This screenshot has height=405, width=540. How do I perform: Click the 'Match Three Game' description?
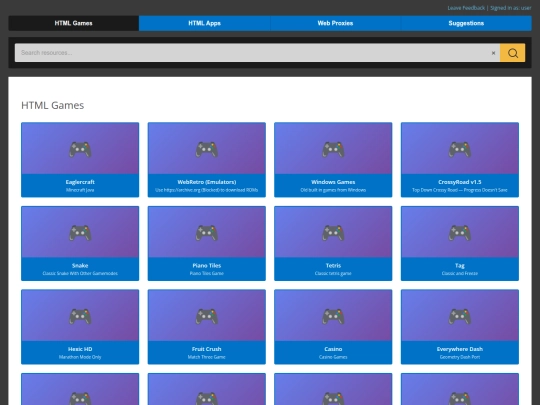[x=207, y=357]
